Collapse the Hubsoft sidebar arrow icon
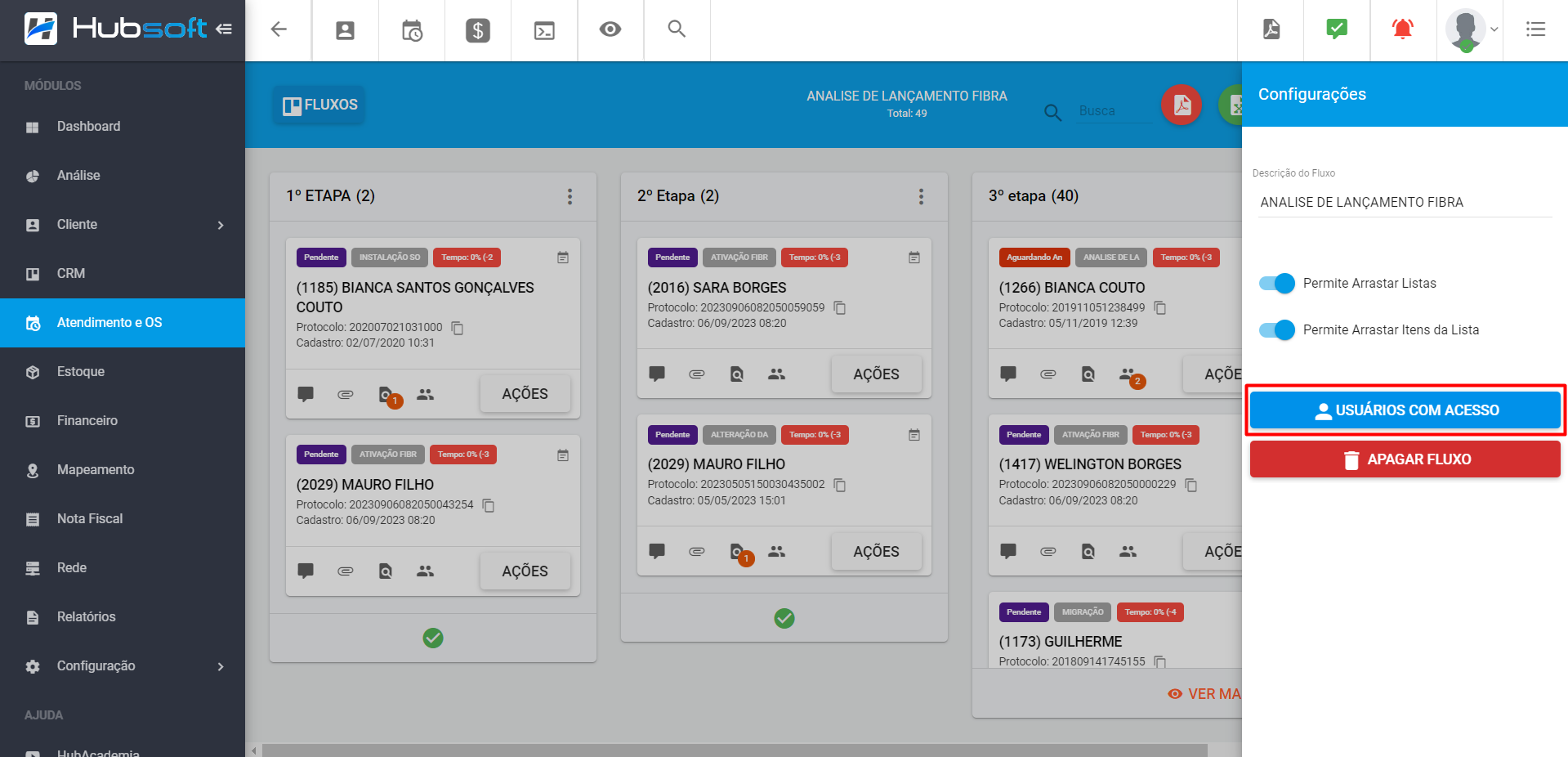1568x757 pixels. 224,29
